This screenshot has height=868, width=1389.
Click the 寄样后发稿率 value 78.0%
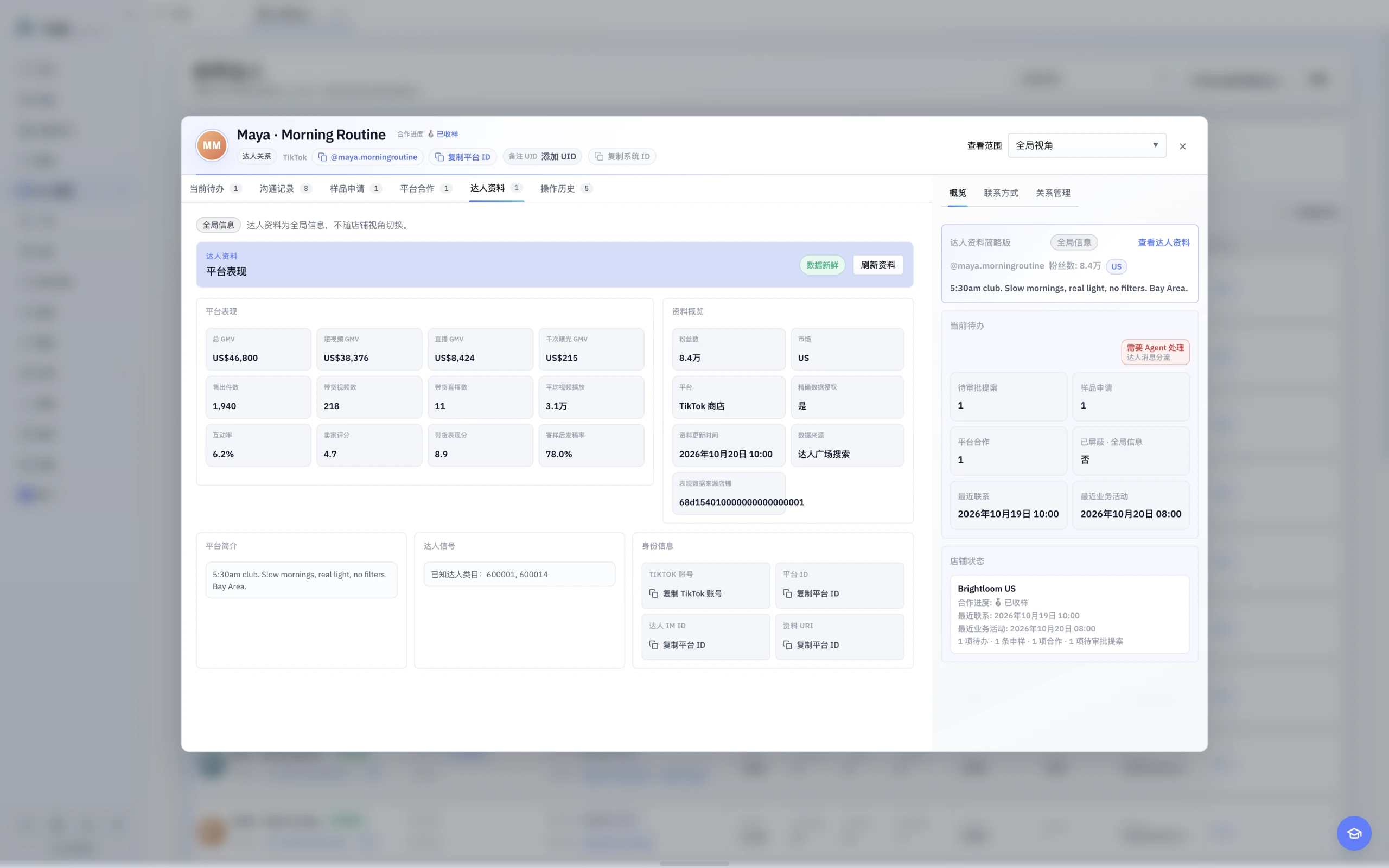[558, 454]
